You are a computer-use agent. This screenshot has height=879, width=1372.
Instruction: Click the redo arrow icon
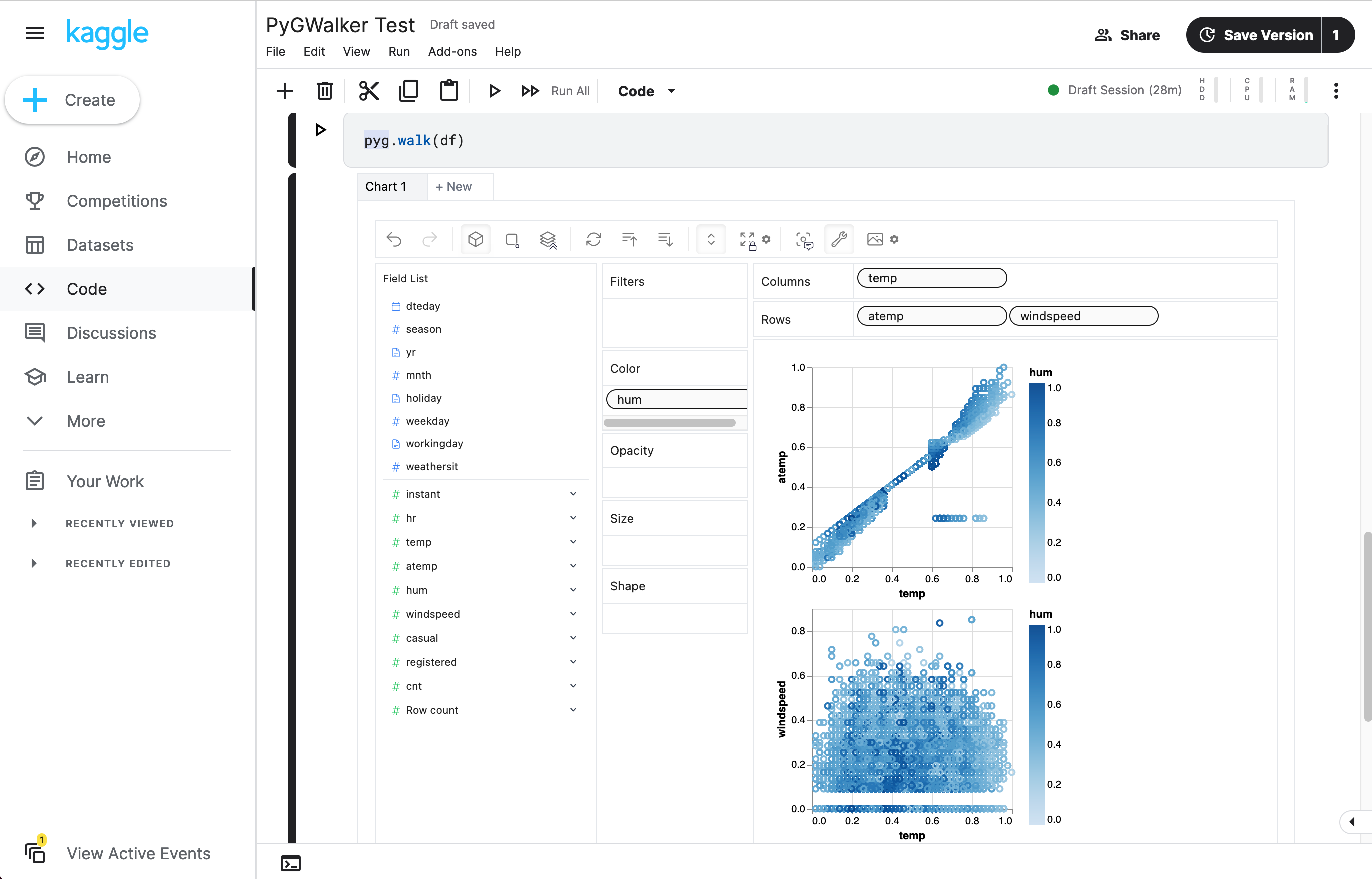tap(429, 239)
